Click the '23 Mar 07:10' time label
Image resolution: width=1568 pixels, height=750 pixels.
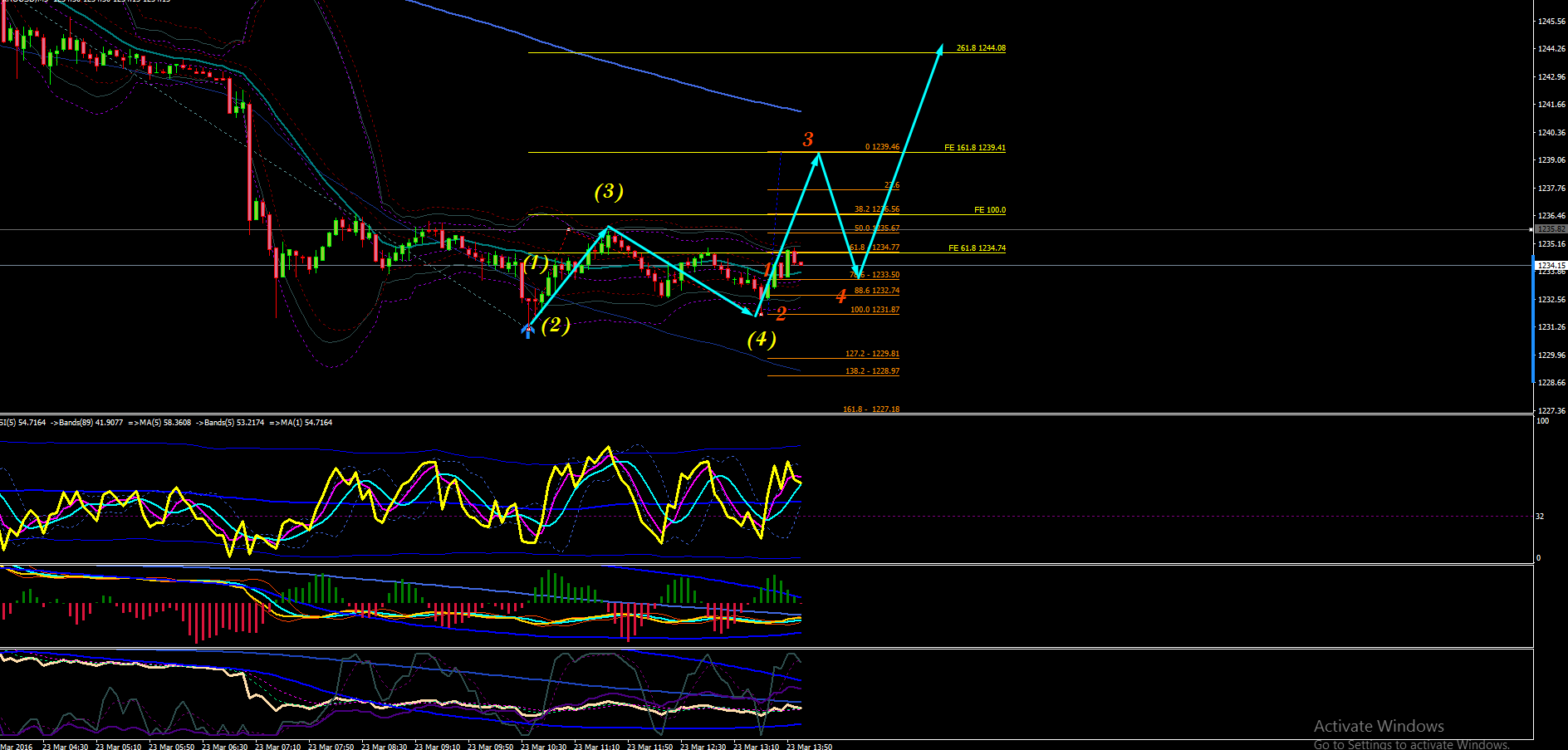(277, 747)
